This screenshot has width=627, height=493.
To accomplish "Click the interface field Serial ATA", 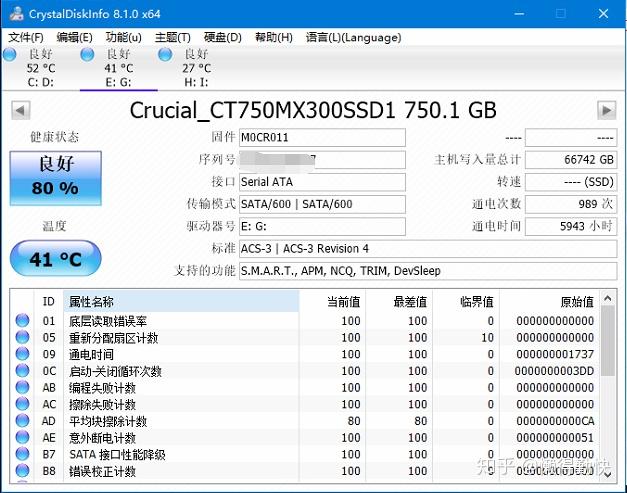I will [322, 182].
